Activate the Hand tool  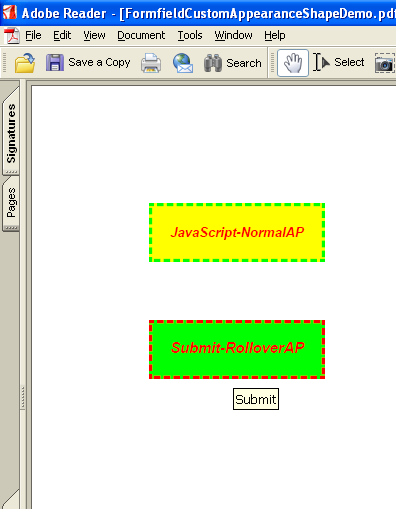(x=293, y=63)
